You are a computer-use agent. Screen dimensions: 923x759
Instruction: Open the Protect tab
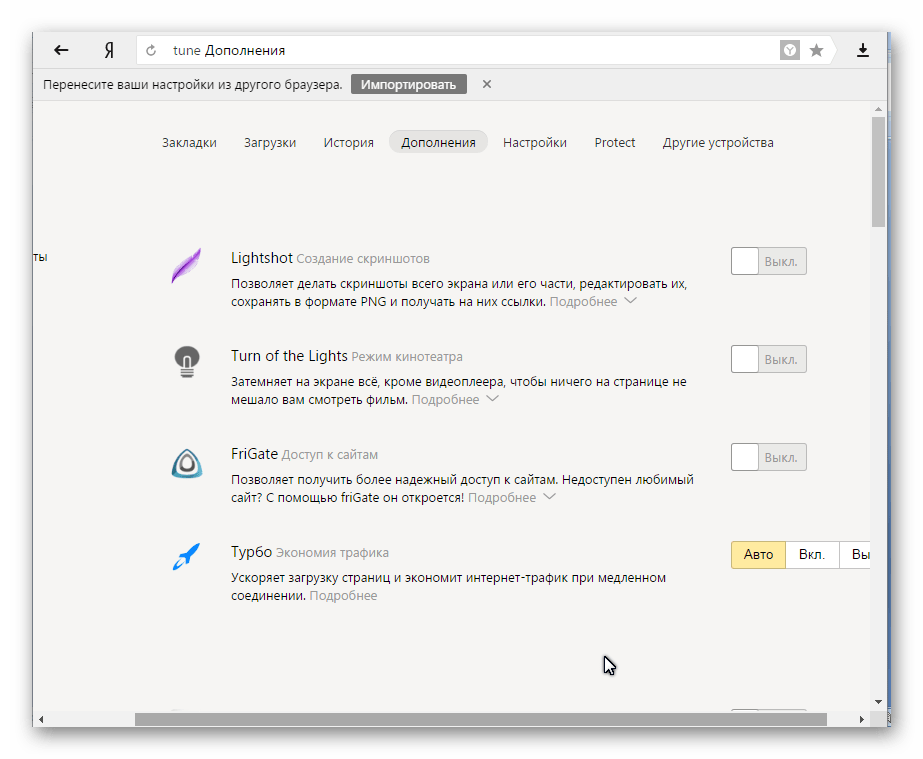615,142
